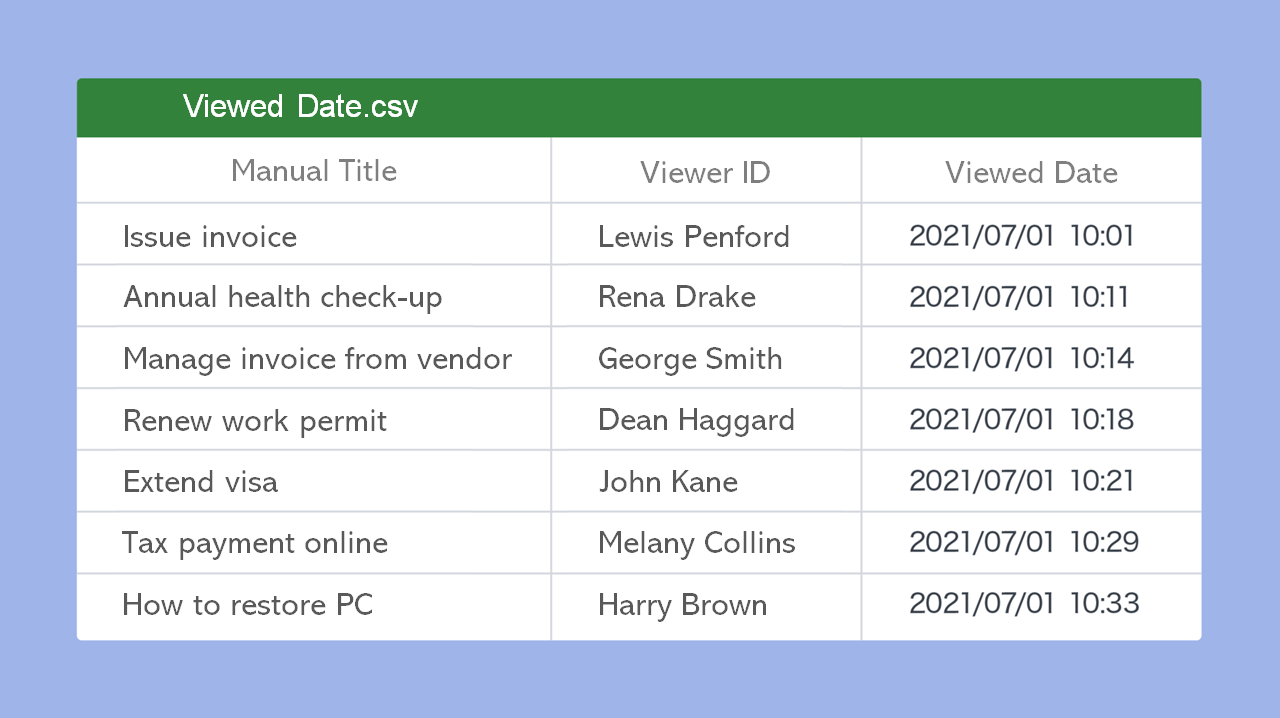1280x718 pixels.
Task: Select the Manual Title column header
Action: (314, 171)
